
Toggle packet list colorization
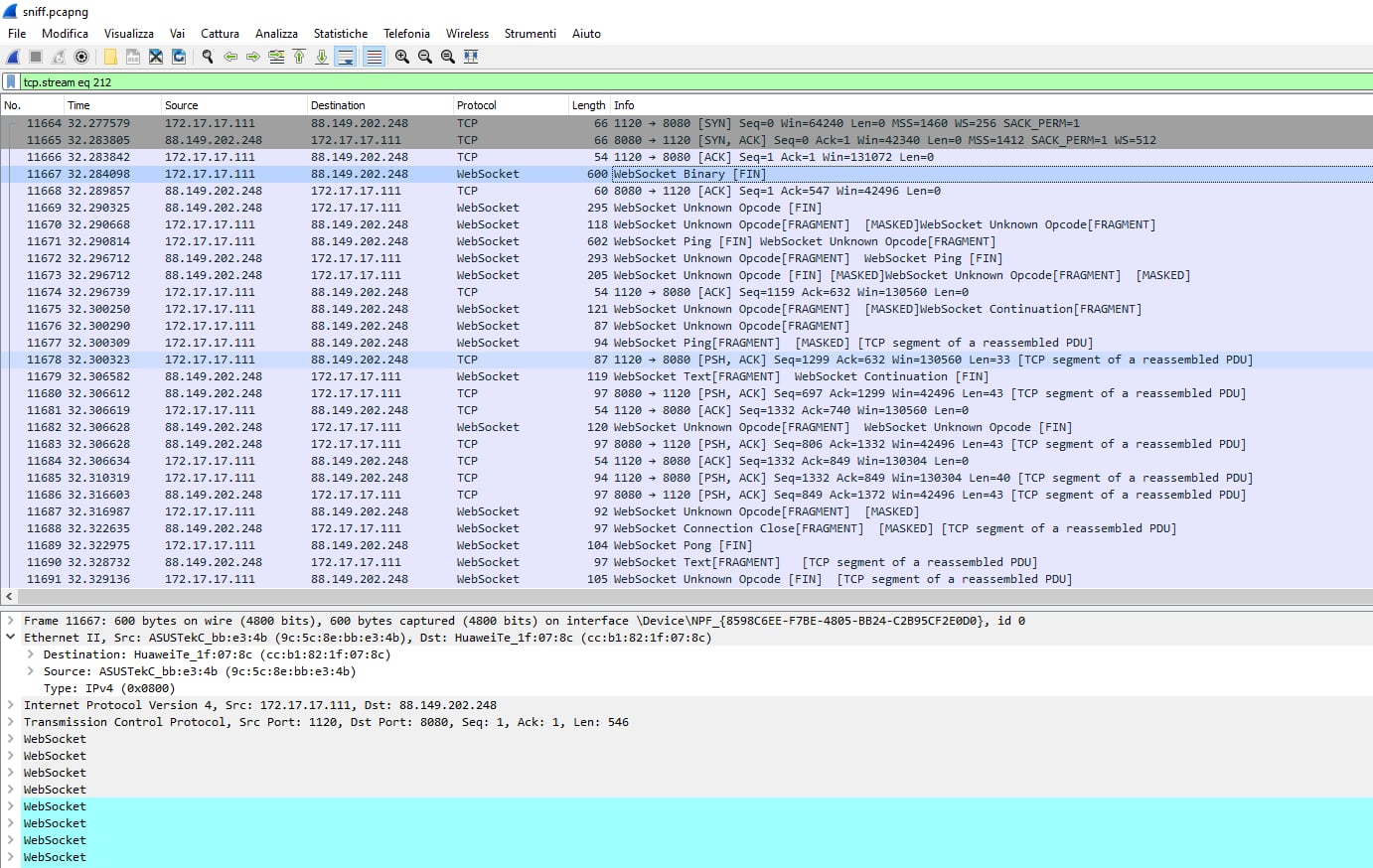click(374, 57)
